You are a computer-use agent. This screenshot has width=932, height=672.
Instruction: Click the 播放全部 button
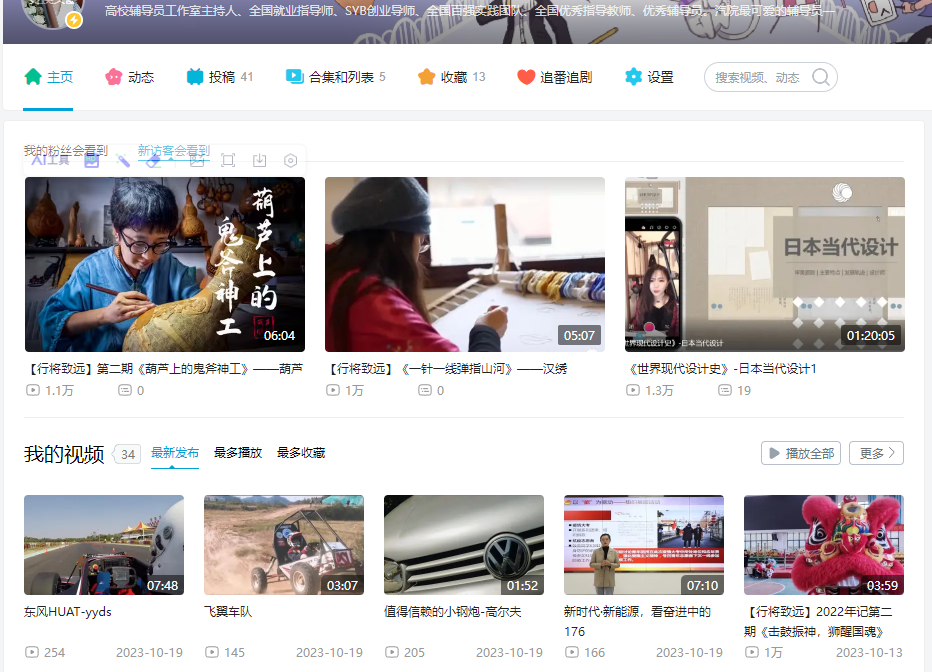[800, 452]
